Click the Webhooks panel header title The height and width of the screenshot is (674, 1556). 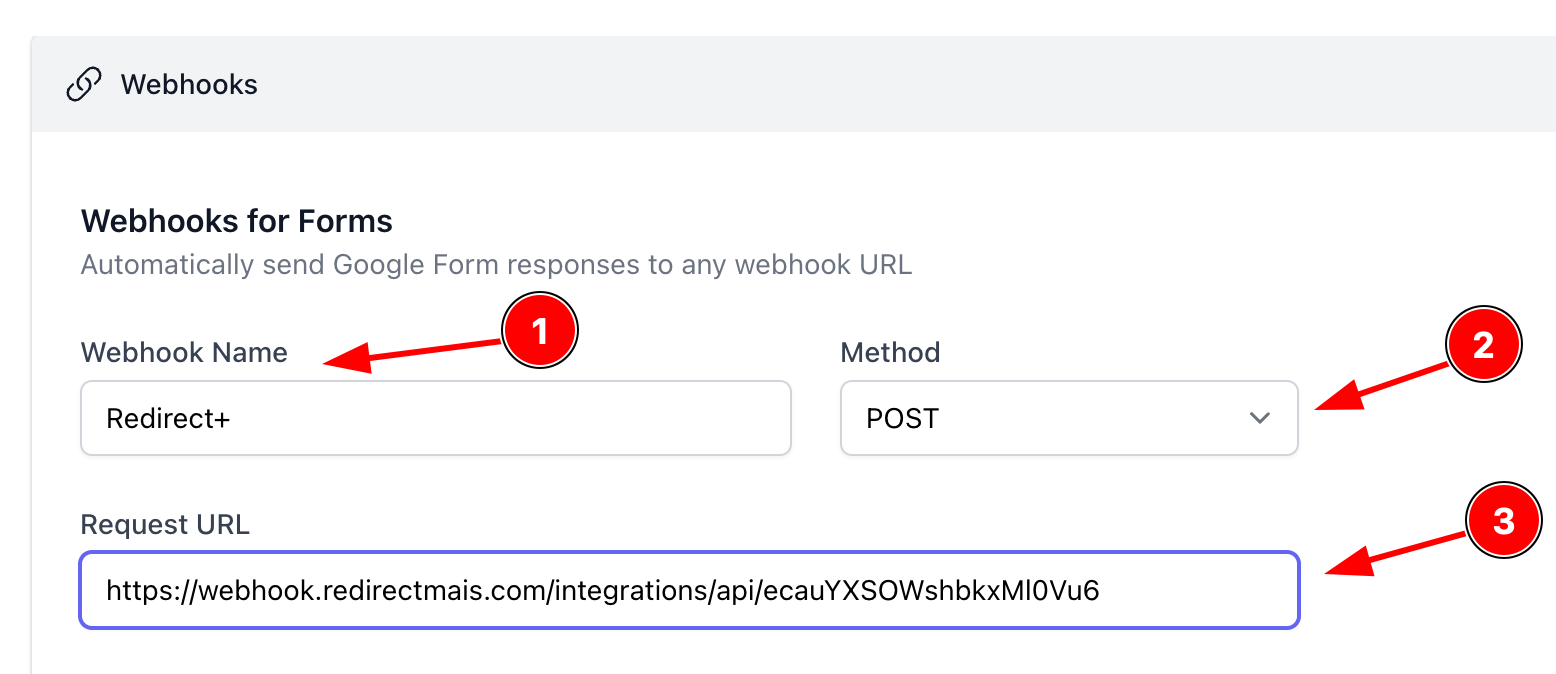pyautogui.click(x=189, y=85)
